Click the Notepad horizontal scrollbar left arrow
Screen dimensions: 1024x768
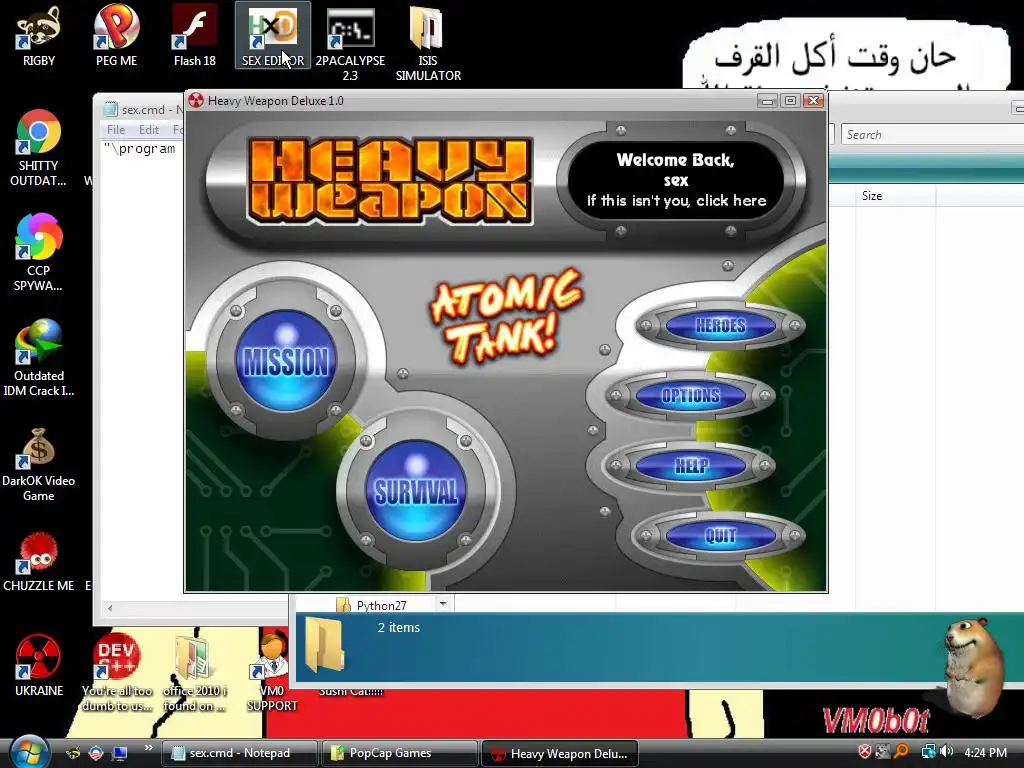click(110, 608)
